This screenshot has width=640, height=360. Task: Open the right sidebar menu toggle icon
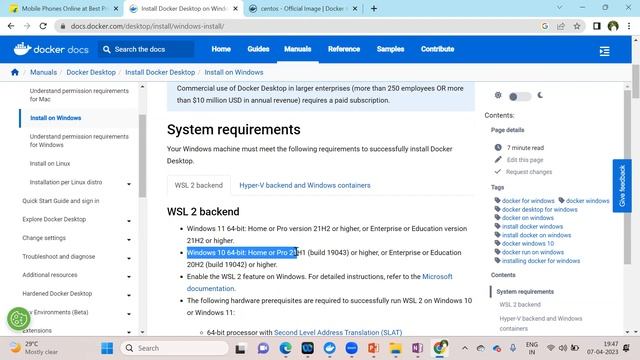point(604,51)
